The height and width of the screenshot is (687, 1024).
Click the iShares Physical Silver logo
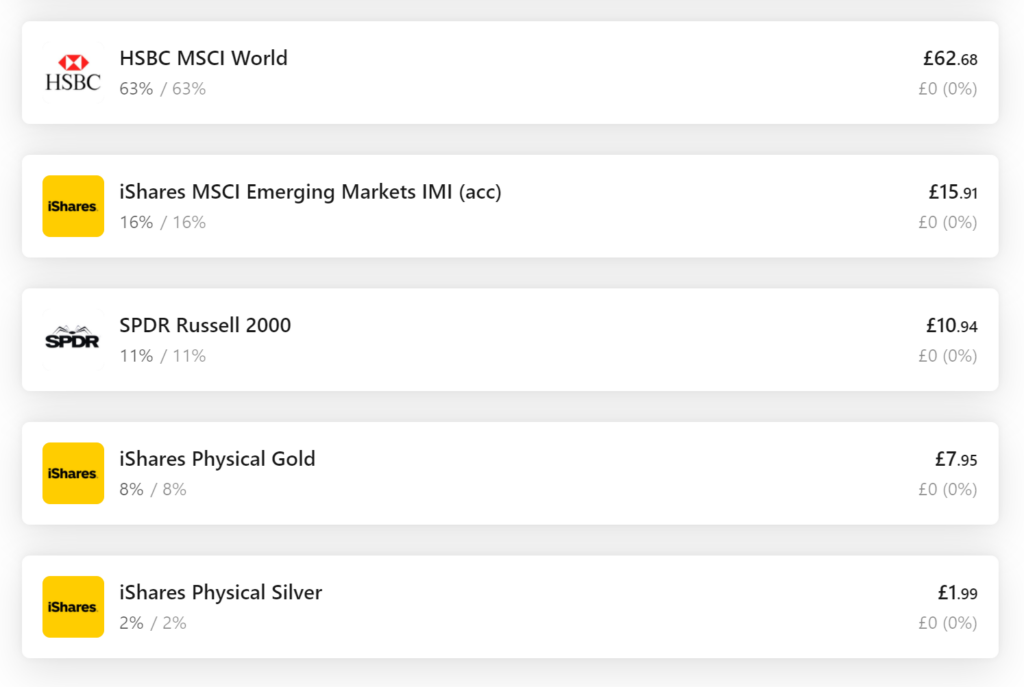coord(73,607)
